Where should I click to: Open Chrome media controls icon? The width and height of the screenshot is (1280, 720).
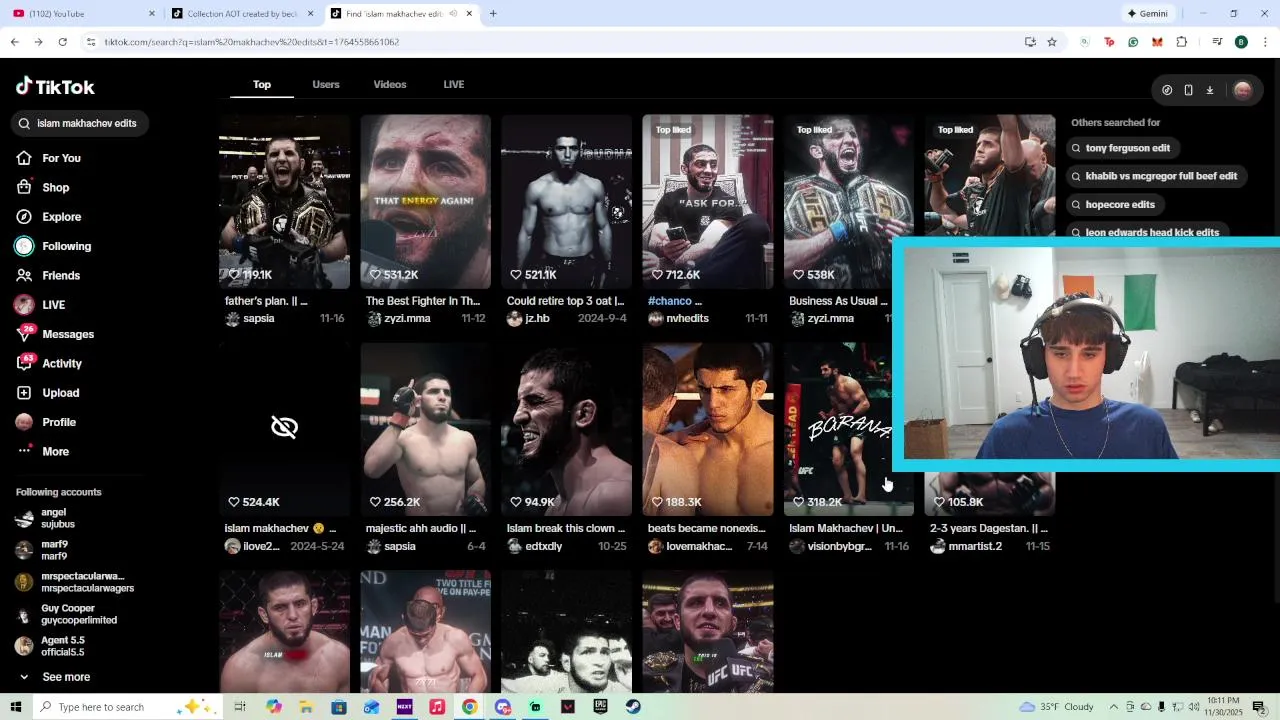(x=1217, y=42)
